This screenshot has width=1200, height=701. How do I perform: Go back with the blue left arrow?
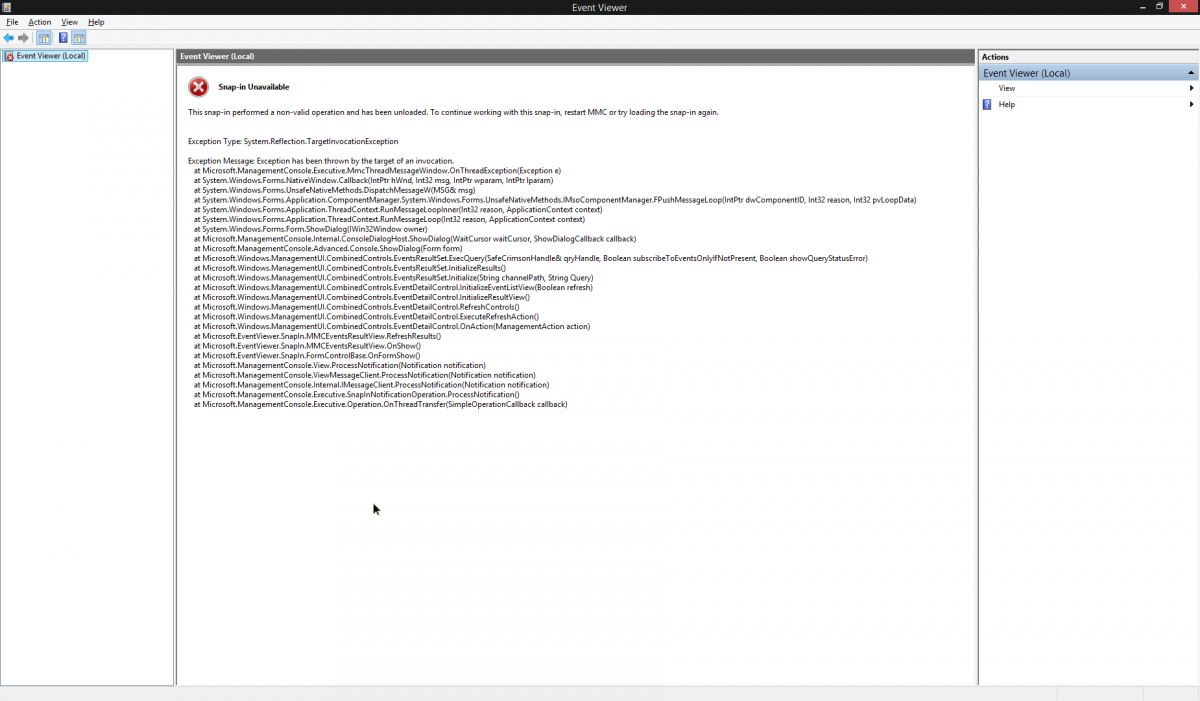[9, 38]
